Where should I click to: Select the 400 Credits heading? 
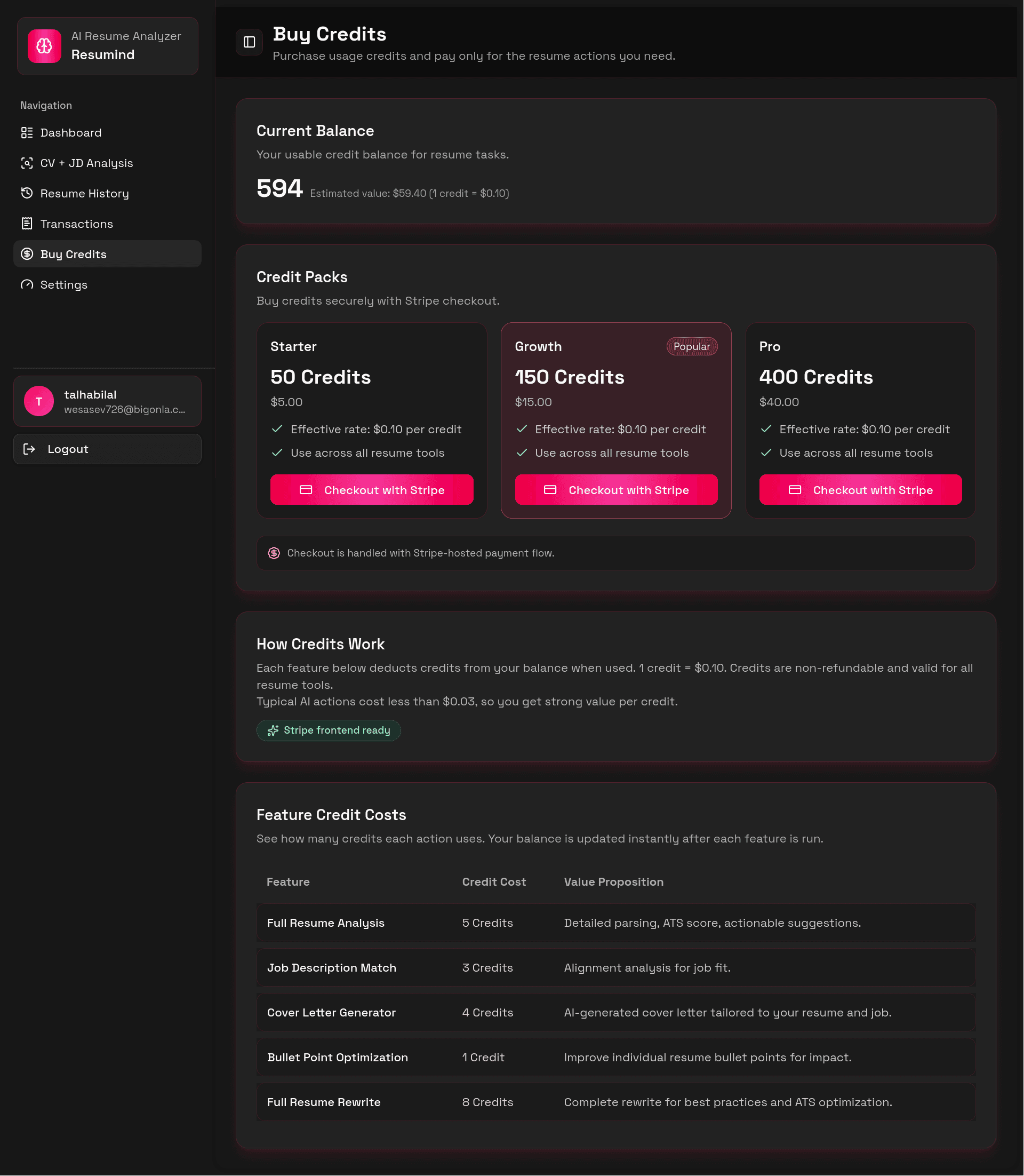coord(816,377)
